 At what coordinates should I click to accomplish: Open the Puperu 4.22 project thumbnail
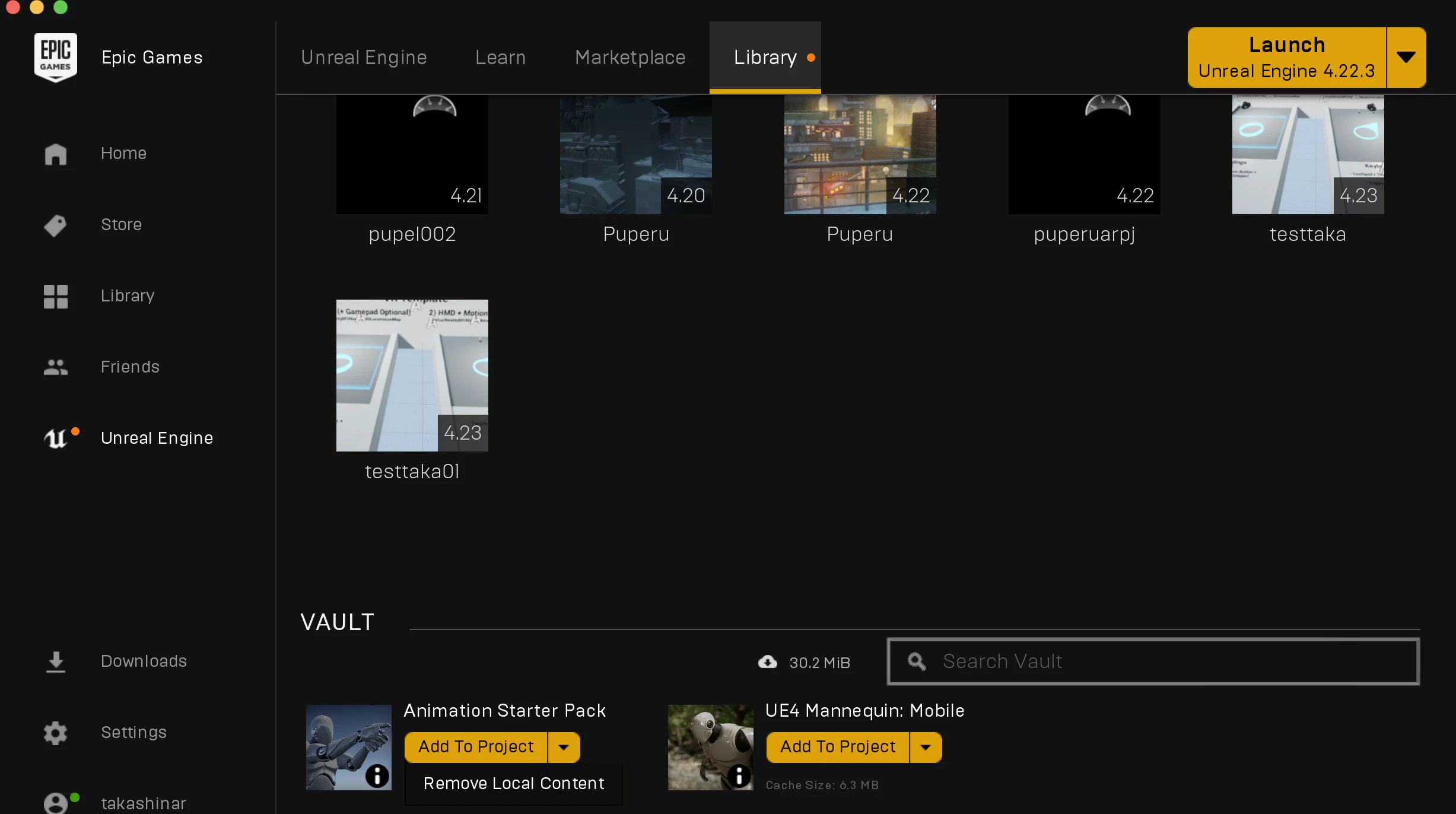click(860, 154)
